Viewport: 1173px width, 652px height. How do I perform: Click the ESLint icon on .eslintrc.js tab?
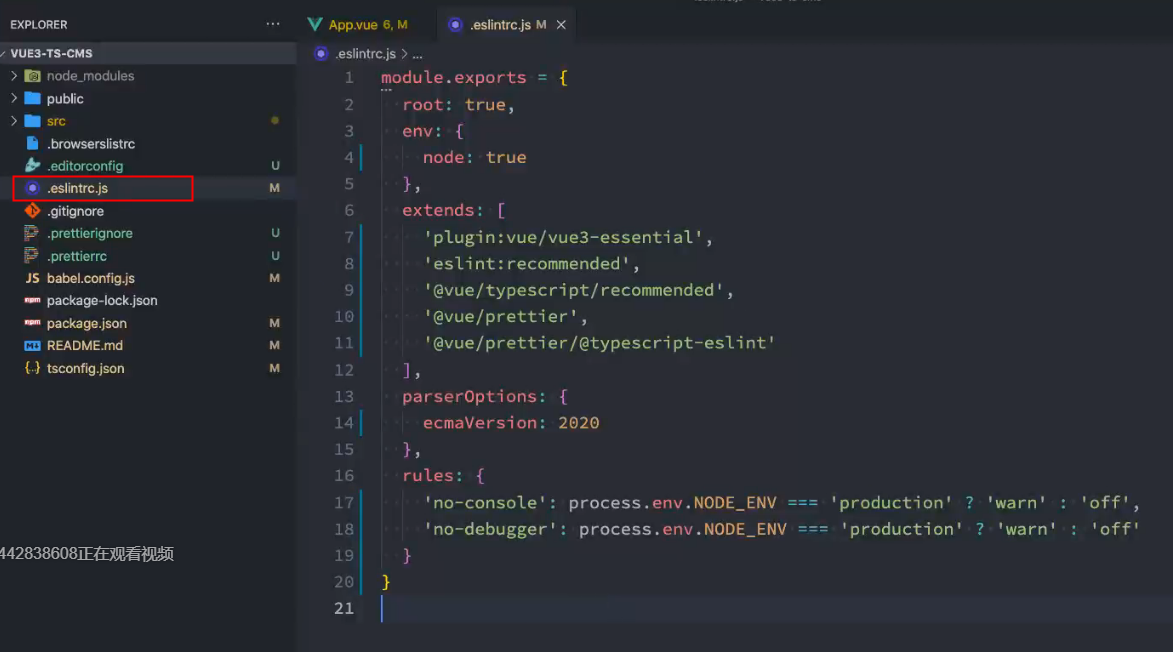[455, 25]
